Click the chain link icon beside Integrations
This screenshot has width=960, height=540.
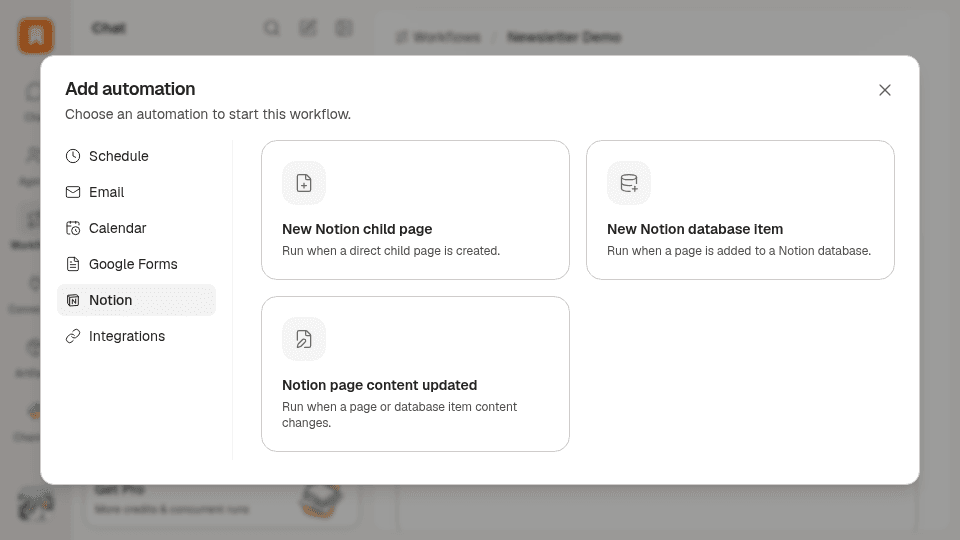(x=73, y=336)
